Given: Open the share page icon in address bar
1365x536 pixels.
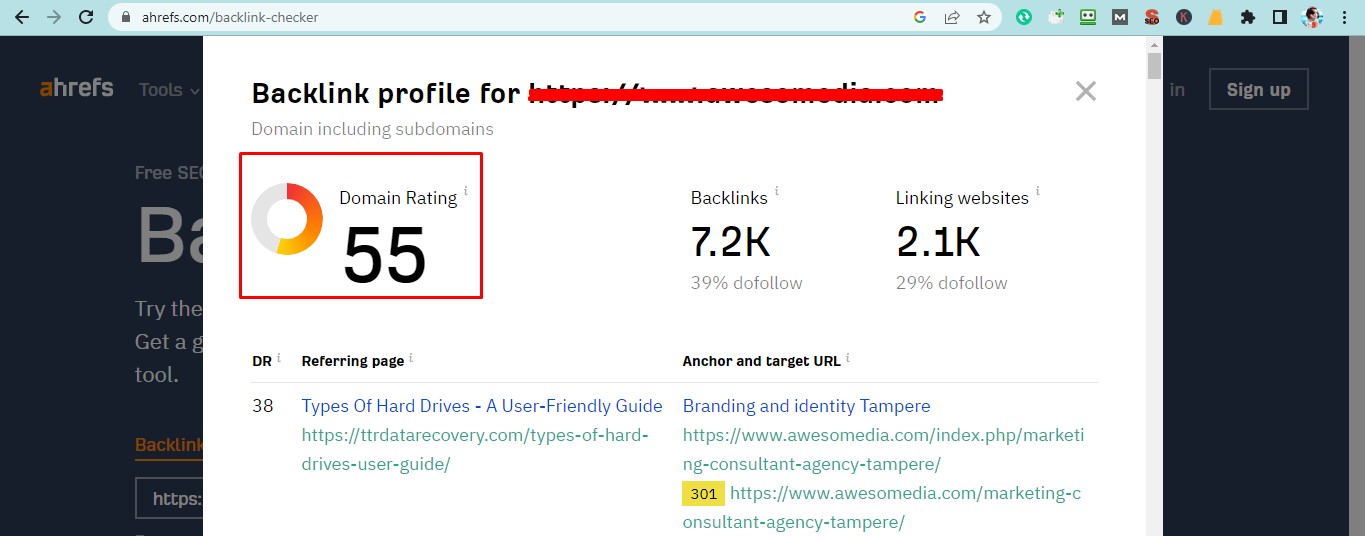Looking at the screenshot, I should [x=952, y=17].
